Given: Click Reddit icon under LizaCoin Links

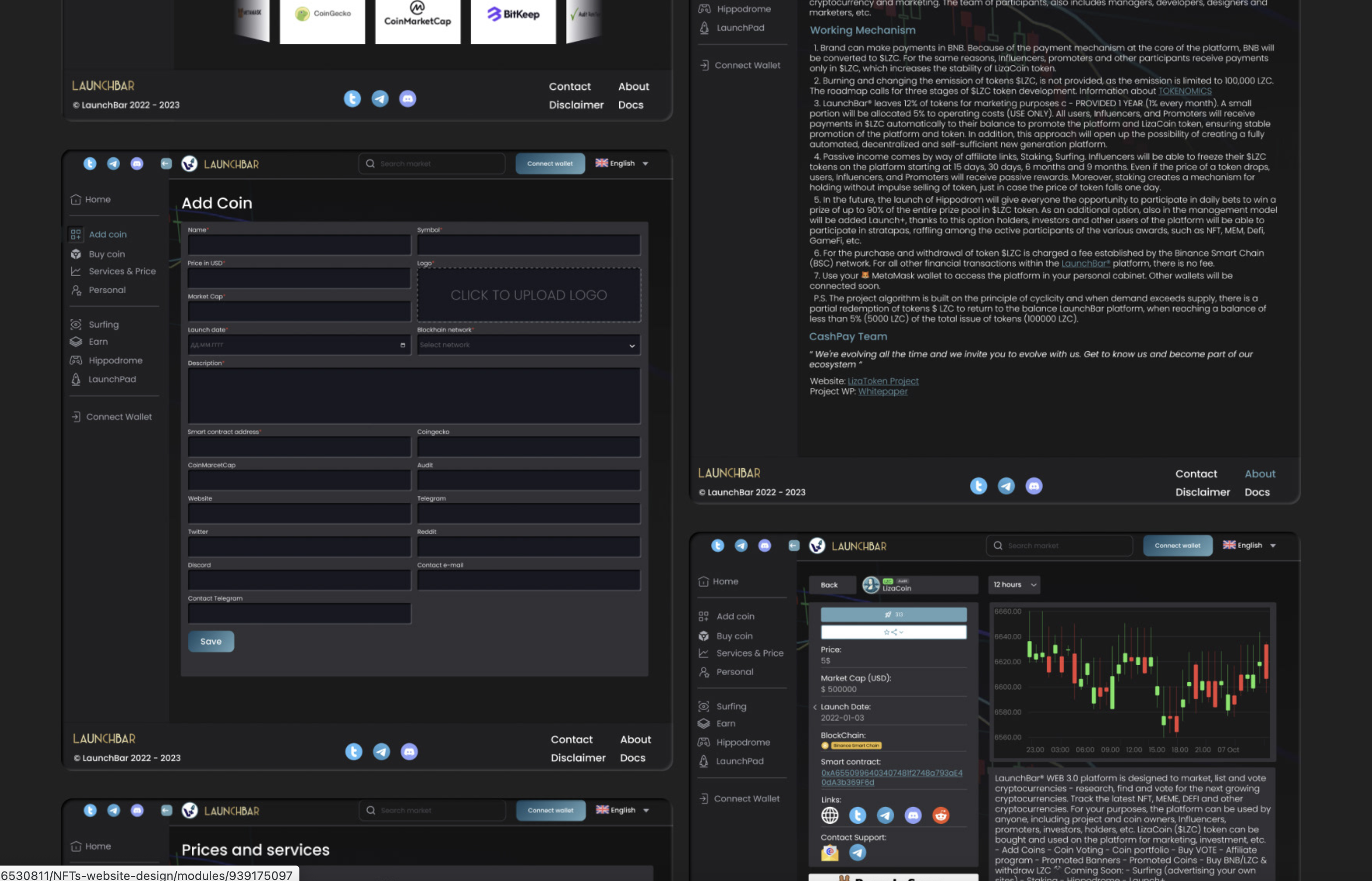Looking at the screenshot, I should 941,815.
